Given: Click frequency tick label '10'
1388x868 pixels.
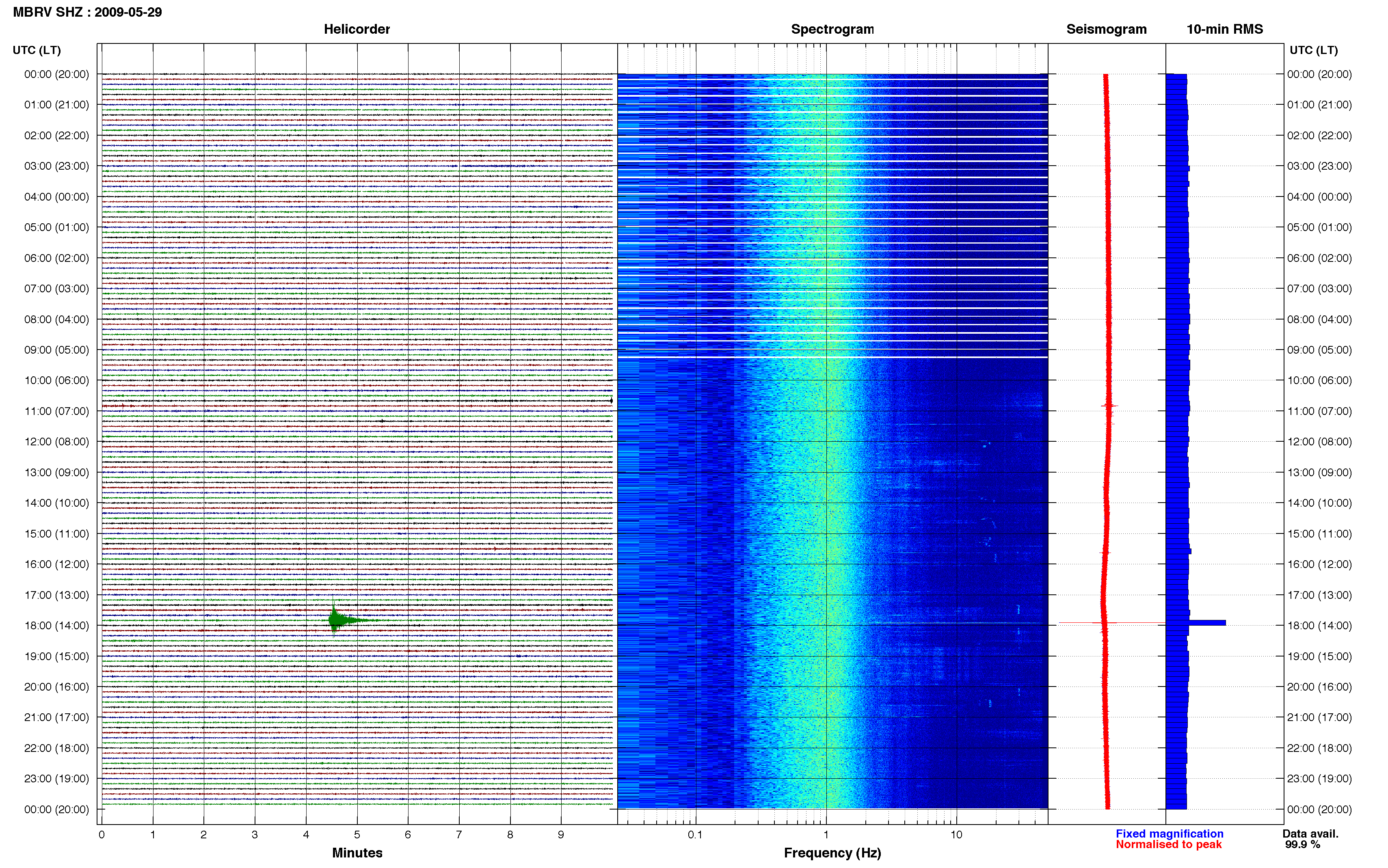Looking at the screenshot, I should pyautogui.click(x=956, y=835).
